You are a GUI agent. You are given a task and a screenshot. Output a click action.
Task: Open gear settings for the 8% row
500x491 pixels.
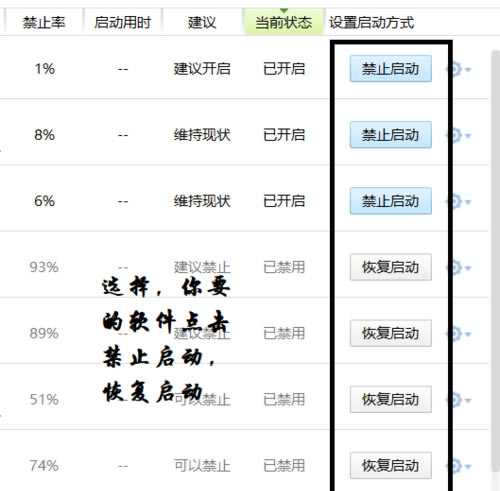pyautogui.click(x=458, y=135)
